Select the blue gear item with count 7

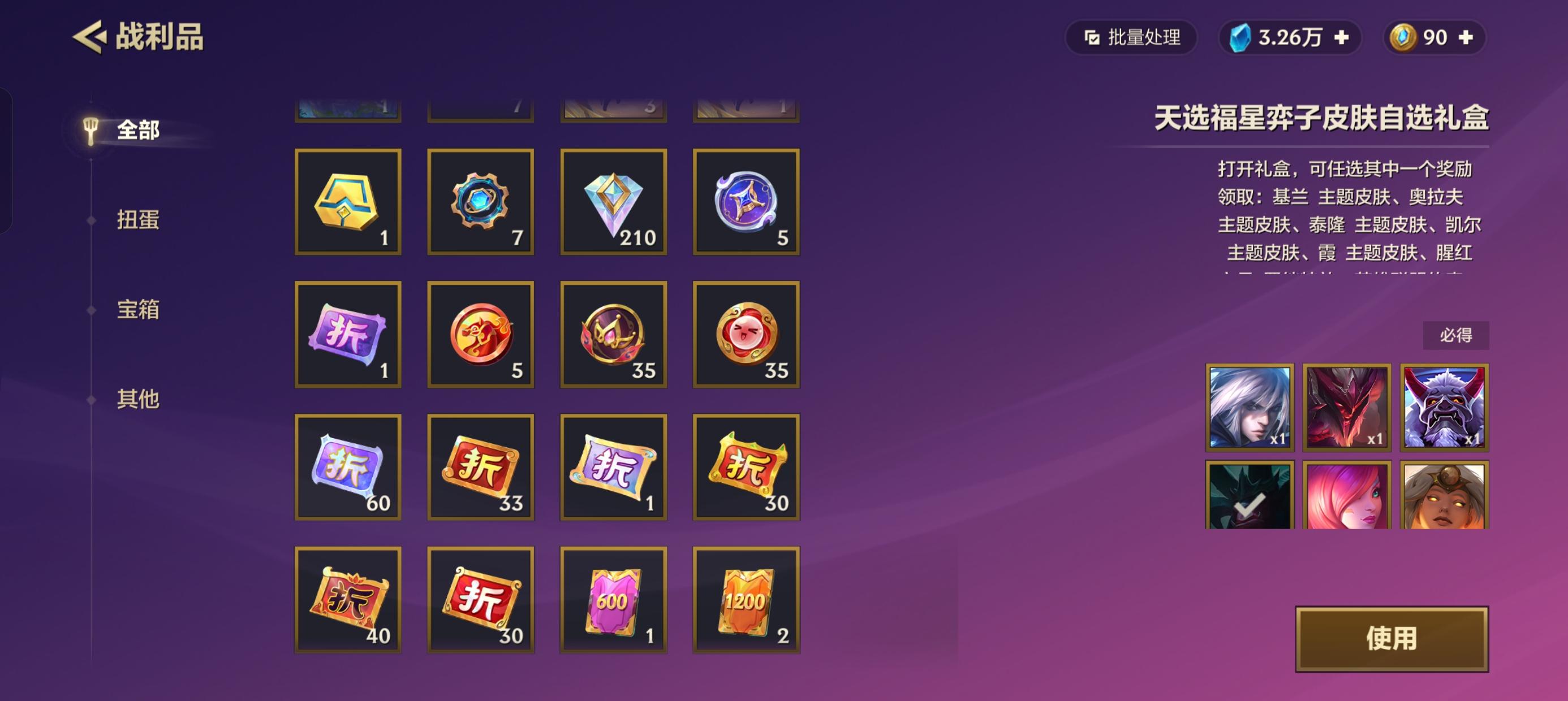pos(480,202)
